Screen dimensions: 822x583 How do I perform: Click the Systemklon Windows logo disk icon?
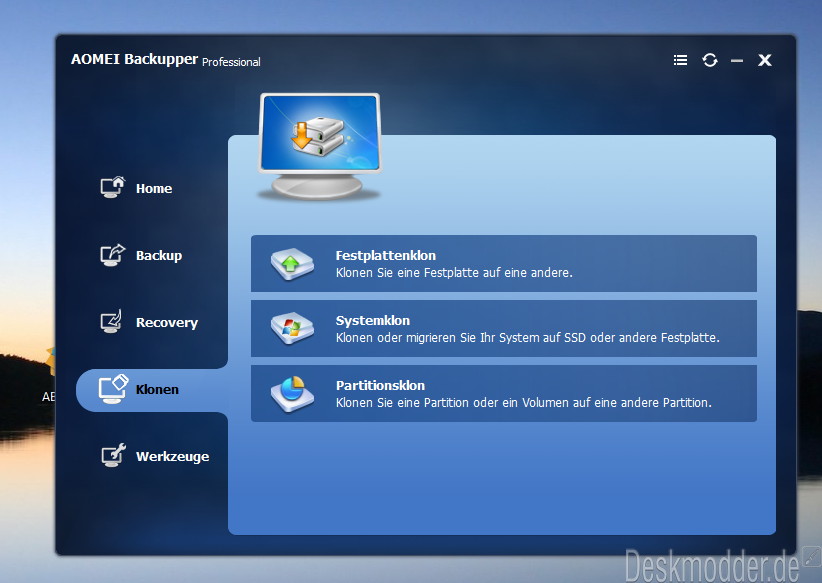click(292, 329)
